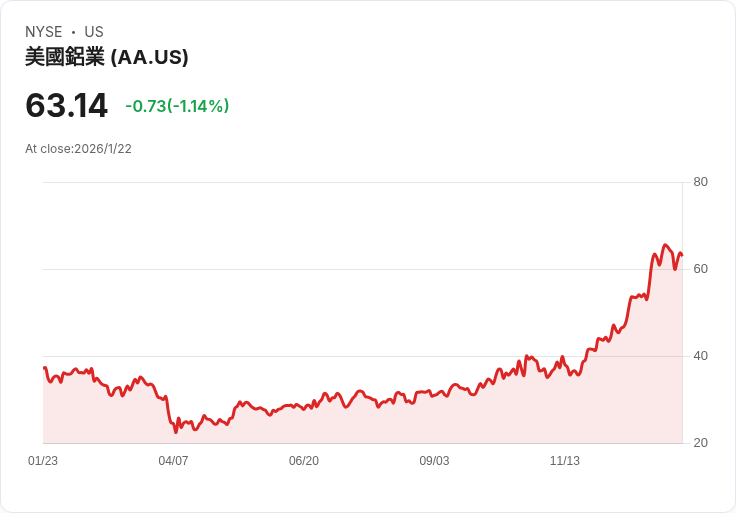Click the right end of the red price line
736x513 pixels.
tap(681, 254)
